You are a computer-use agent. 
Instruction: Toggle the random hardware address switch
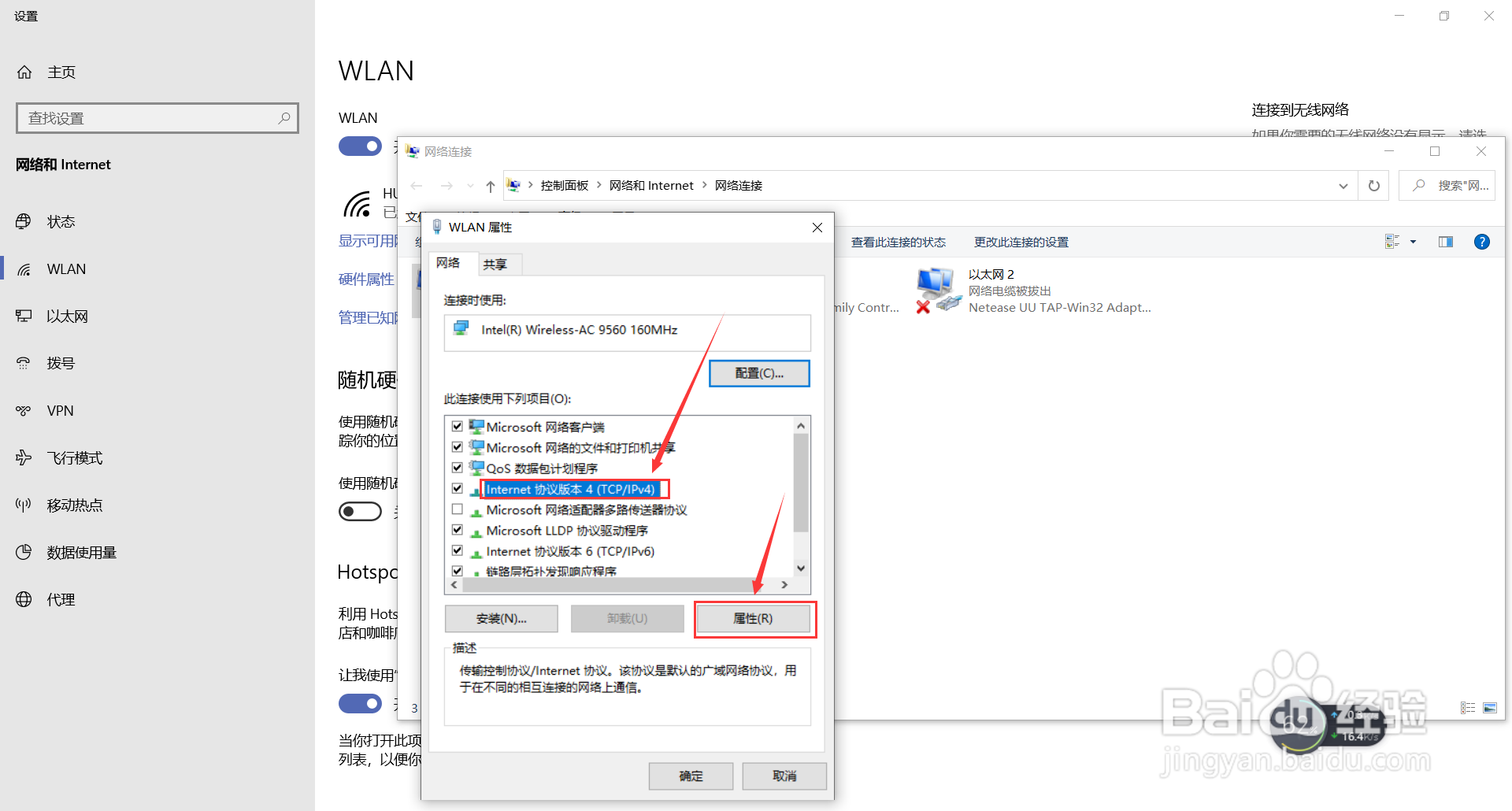coord(360,512)
